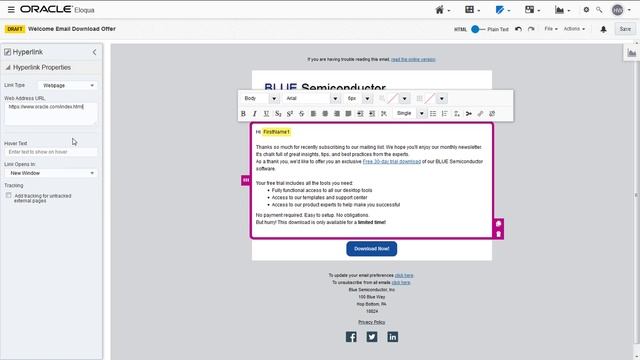Open the Actions menu
This screenshot has height=360, width=640.
[574, 29]
